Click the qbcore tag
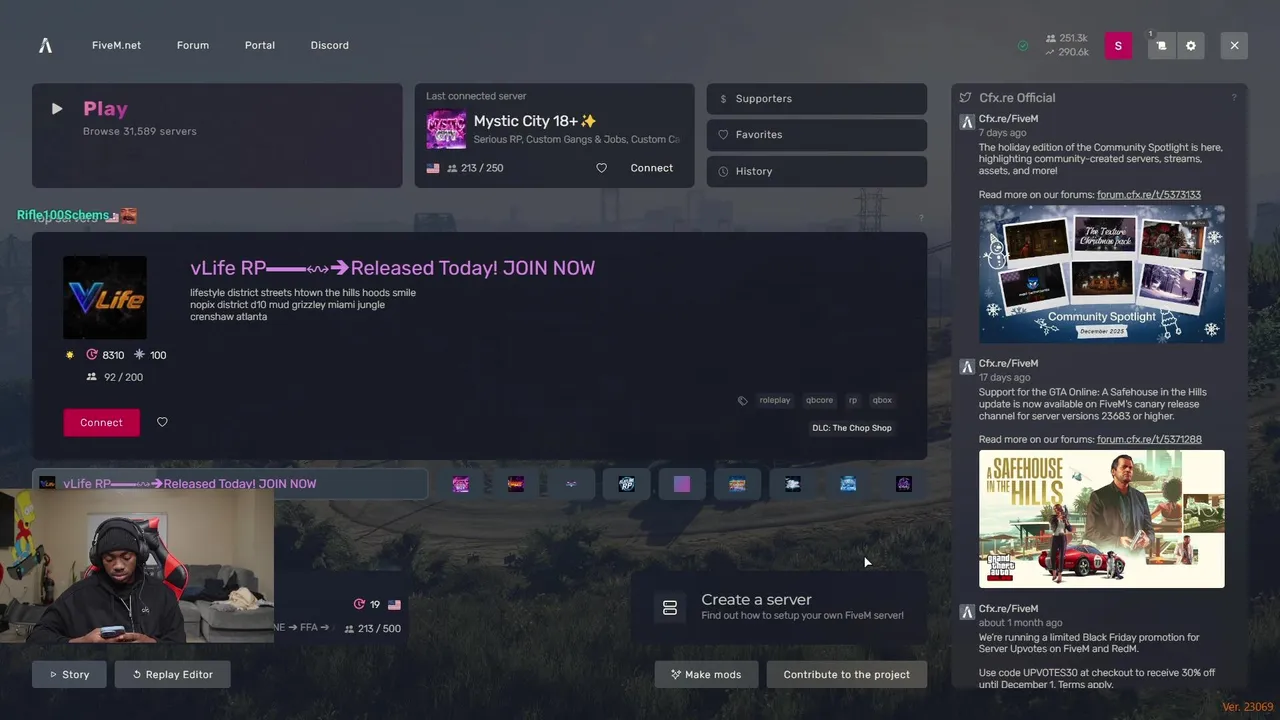 (x=819, y=400)
